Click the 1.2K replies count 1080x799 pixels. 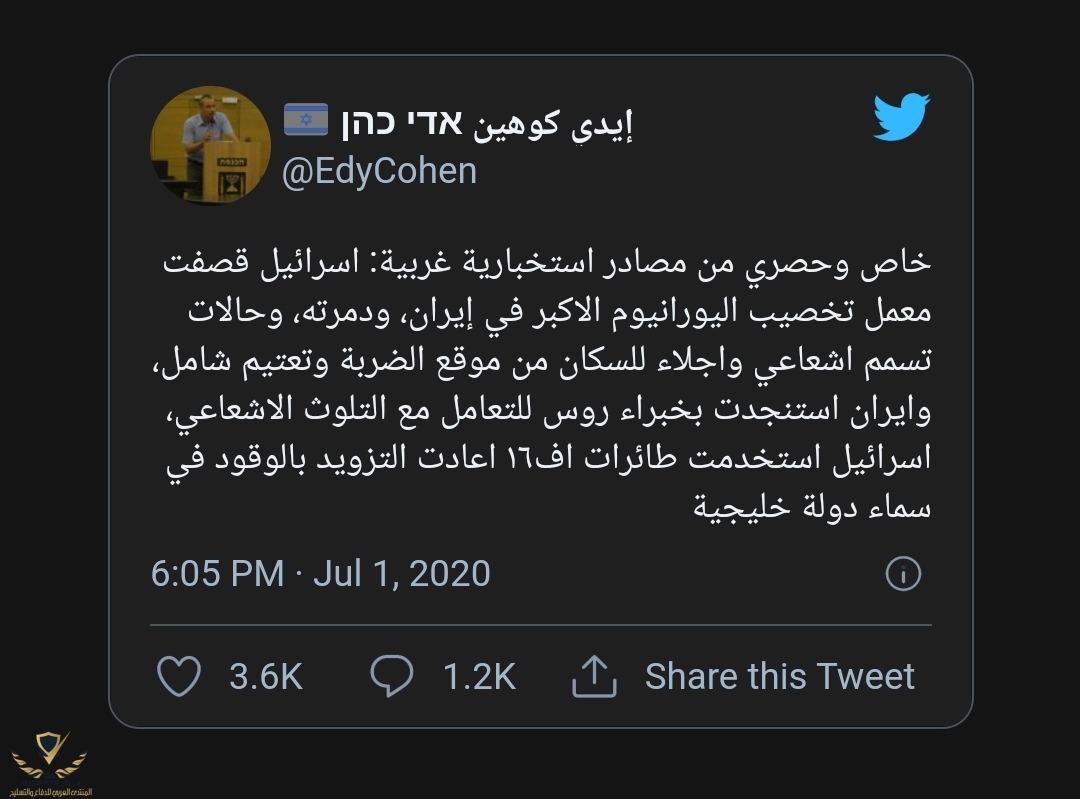pyautogui.click(x=479, y=677)
